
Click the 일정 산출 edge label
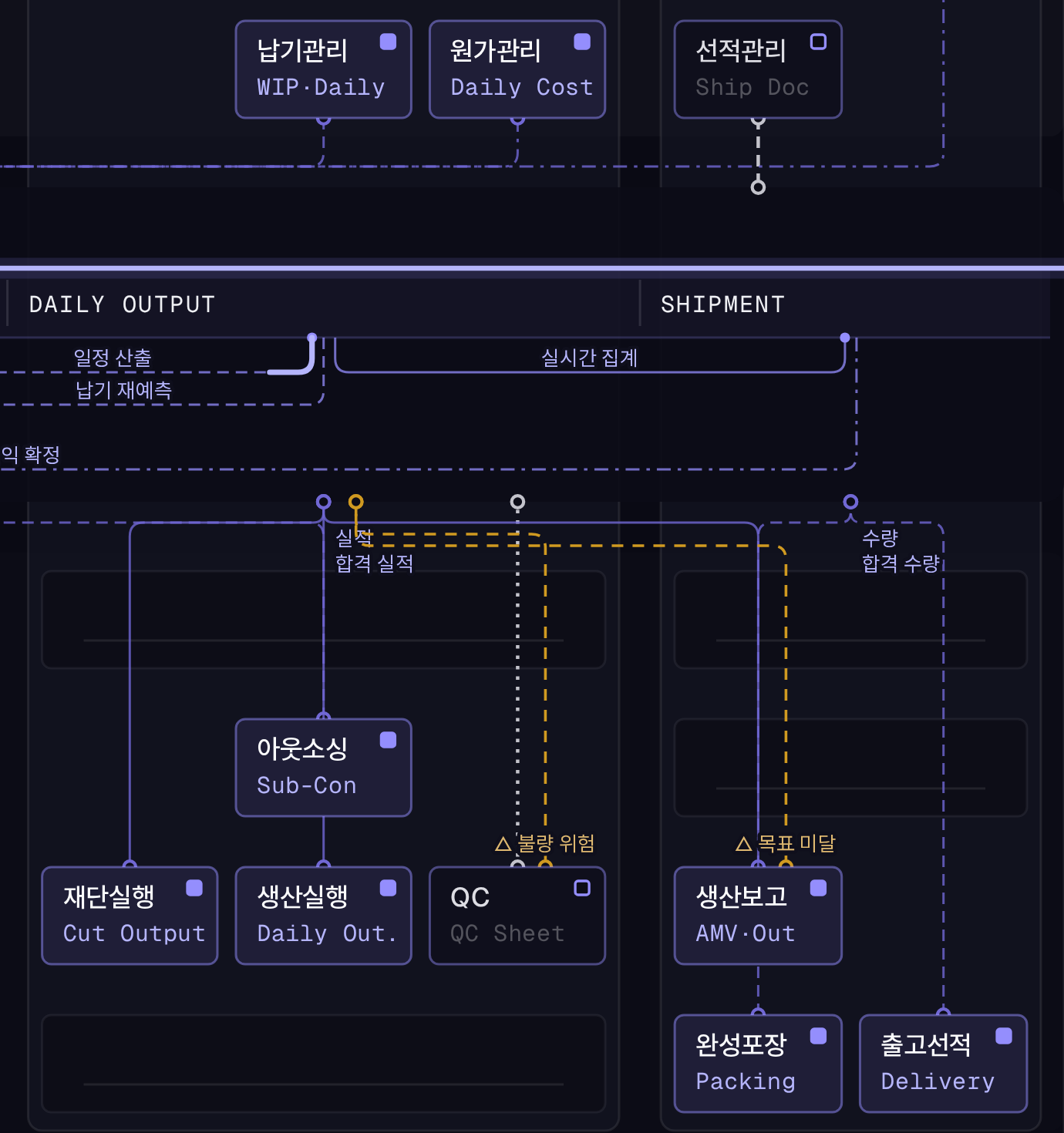click(113, 358)
